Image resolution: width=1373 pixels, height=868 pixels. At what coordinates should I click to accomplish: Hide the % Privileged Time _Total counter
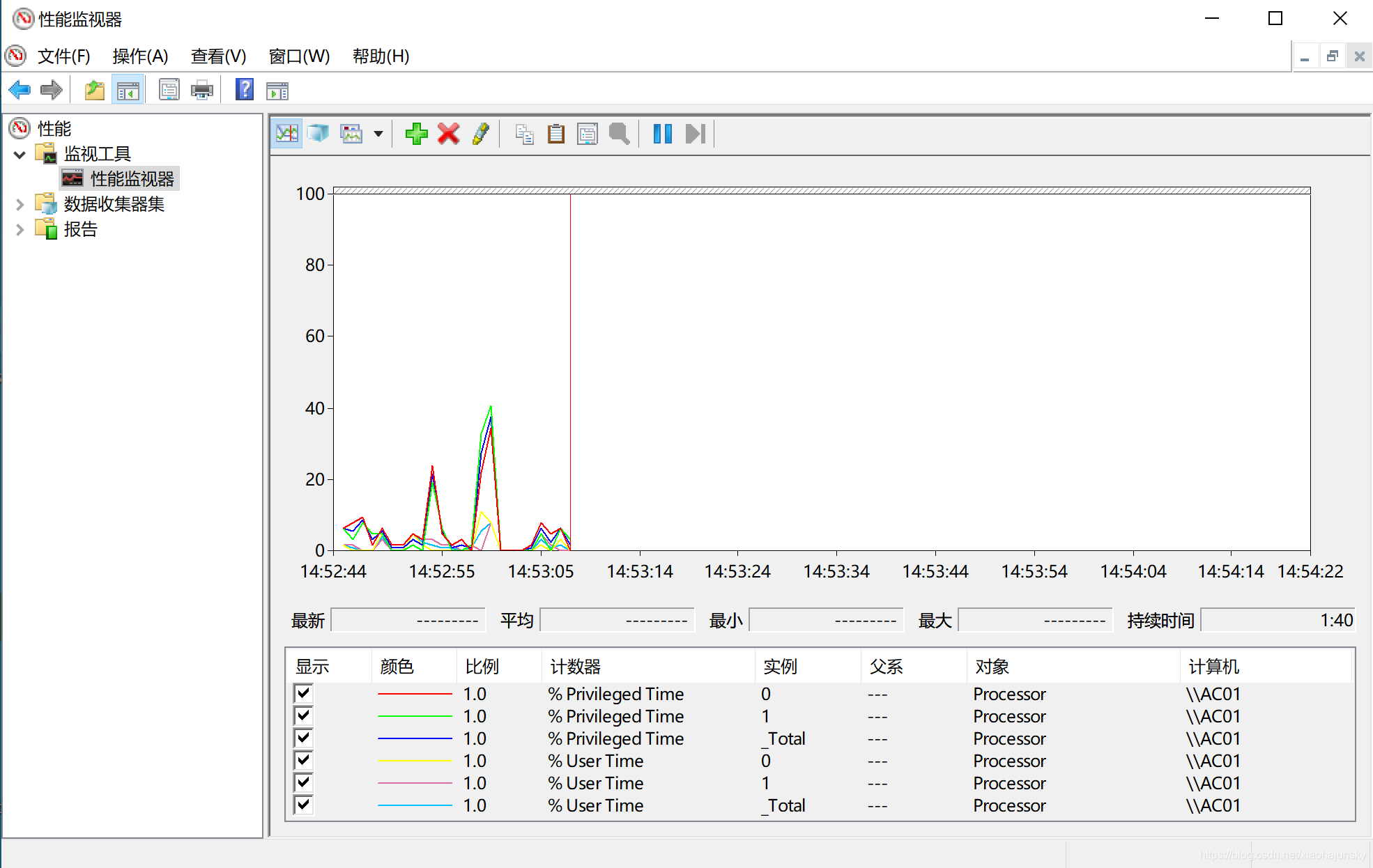(303, 738)
